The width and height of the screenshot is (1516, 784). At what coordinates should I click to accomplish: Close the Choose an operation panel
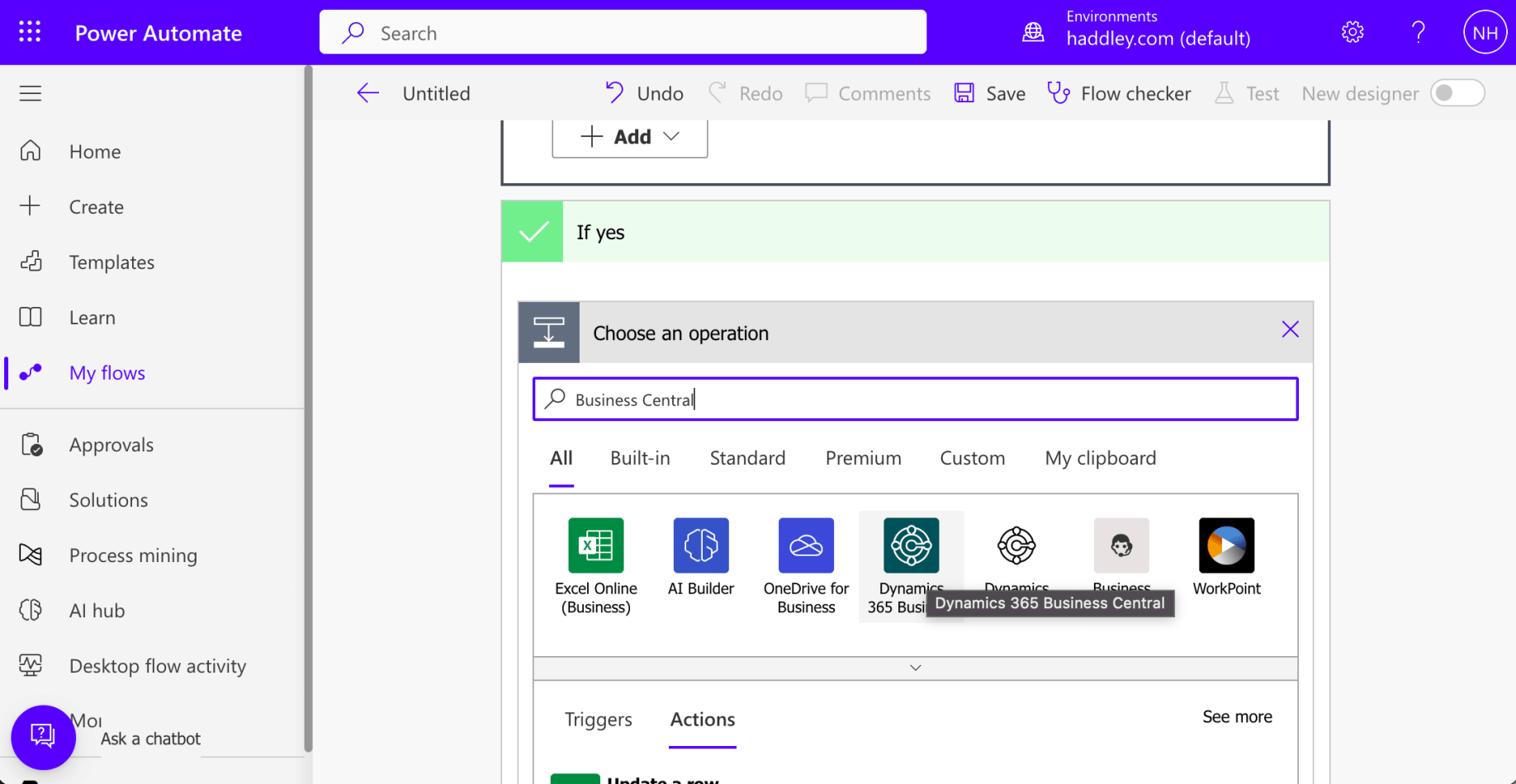(1290, 330)
